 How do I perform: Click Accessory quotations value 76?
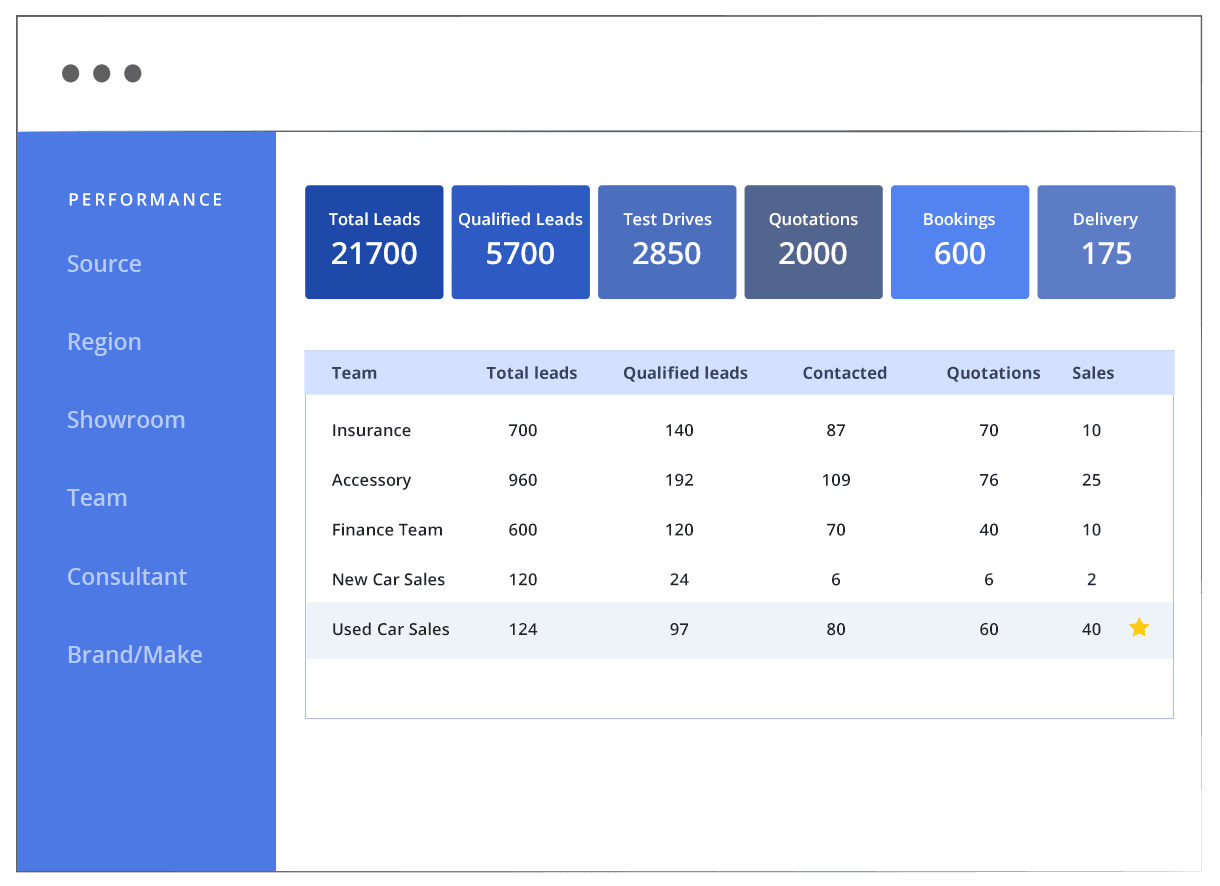(989, 480)
